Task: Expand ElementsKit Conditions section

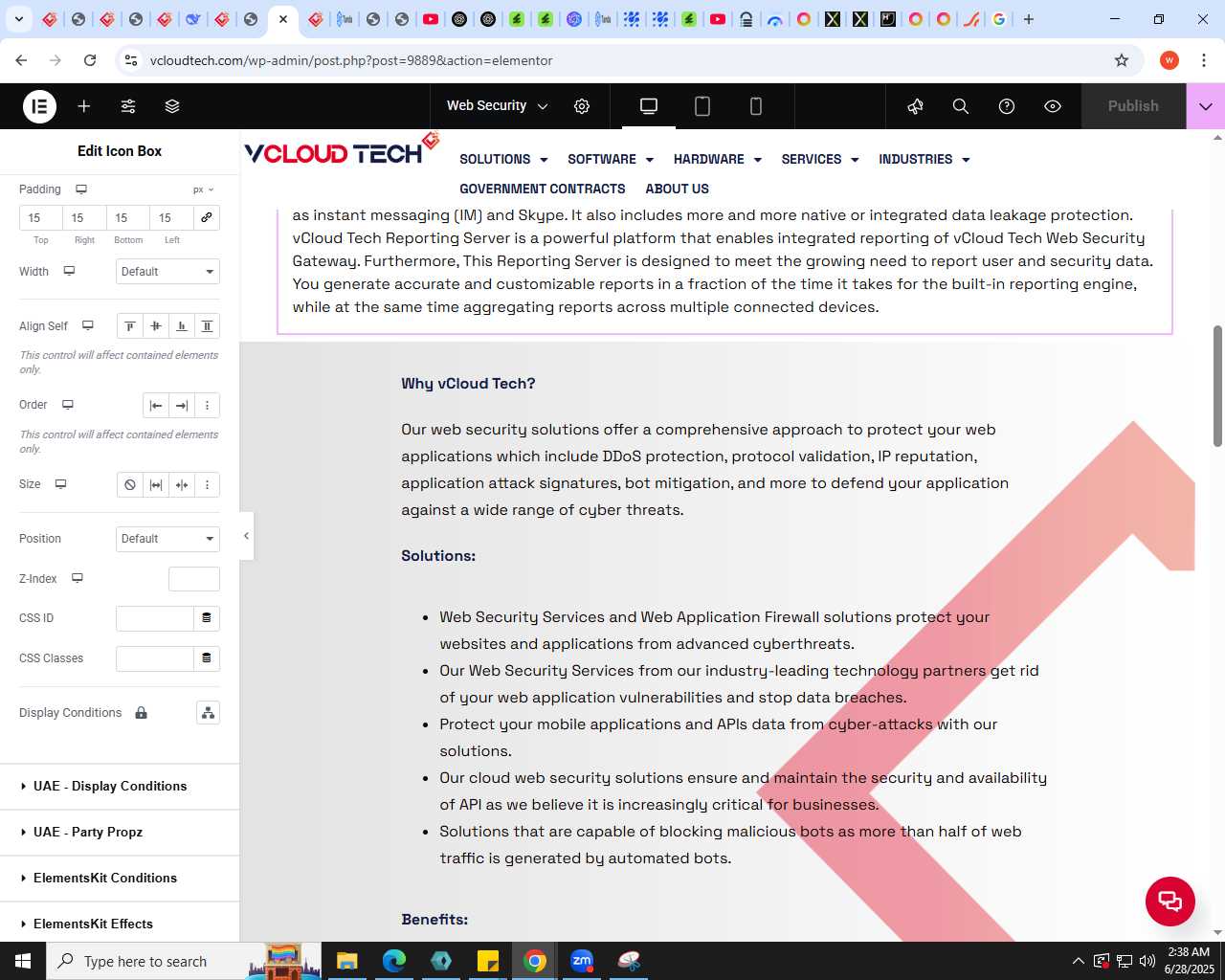Action: [x=120, y=879]
